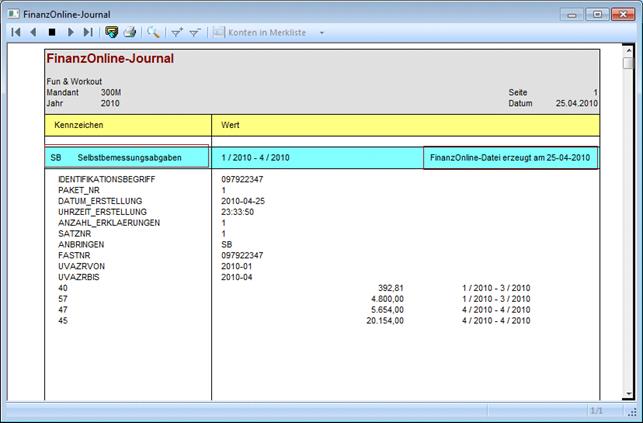Click the Wert column header
The height and width of the screenshot is (423, 643).
click(x=405, y=125)
